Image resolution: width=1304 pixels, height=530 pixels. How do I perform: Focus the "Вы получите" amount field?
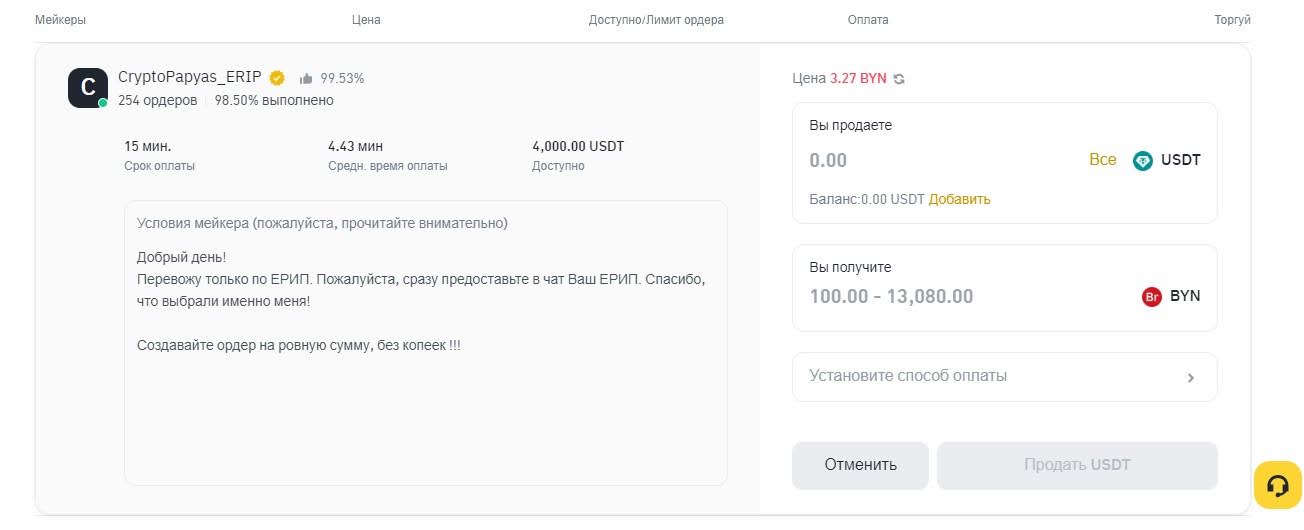960,297
